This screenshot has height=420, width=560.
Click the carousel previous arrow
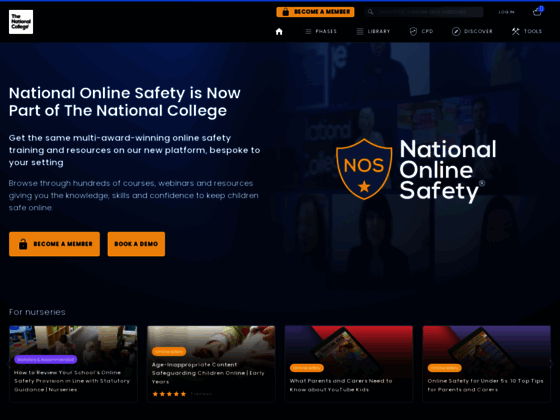pyautogui.click(x=8, y=364)
